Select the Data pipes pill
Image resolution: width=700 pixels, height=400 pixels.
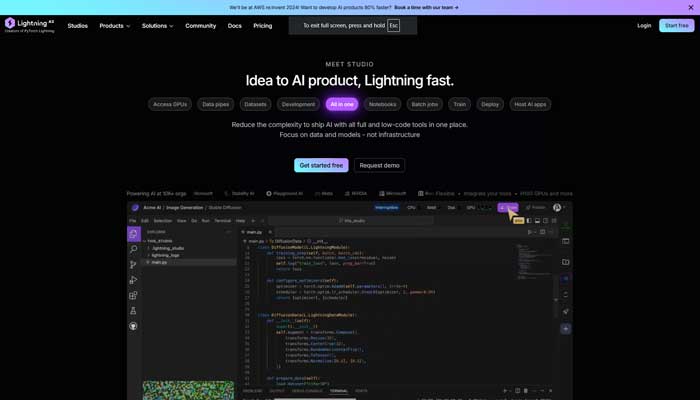point(216,104)
